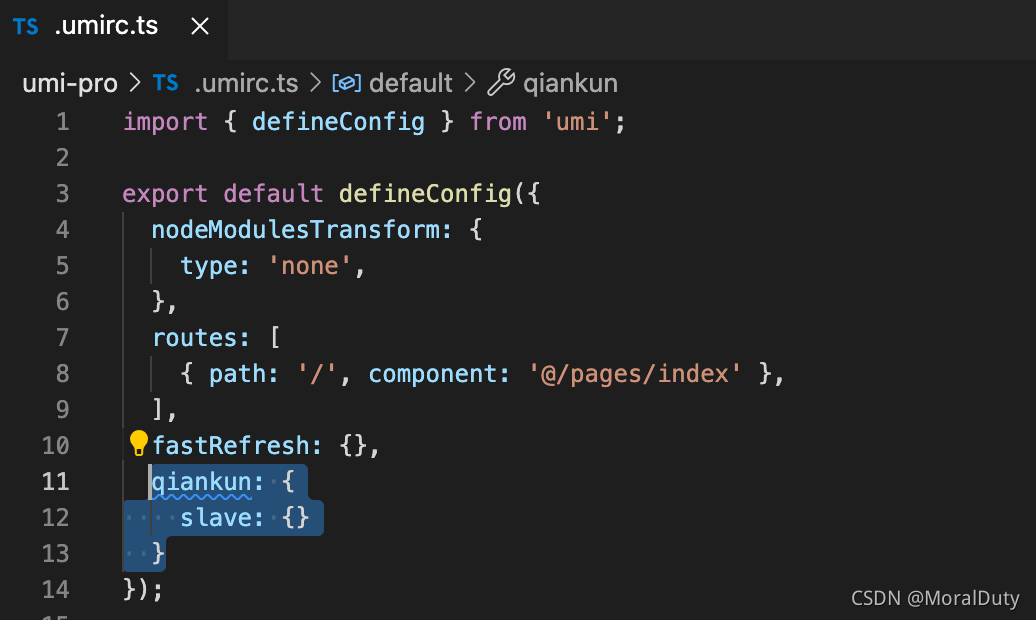Click the type property on line 5

pos(209,266)
